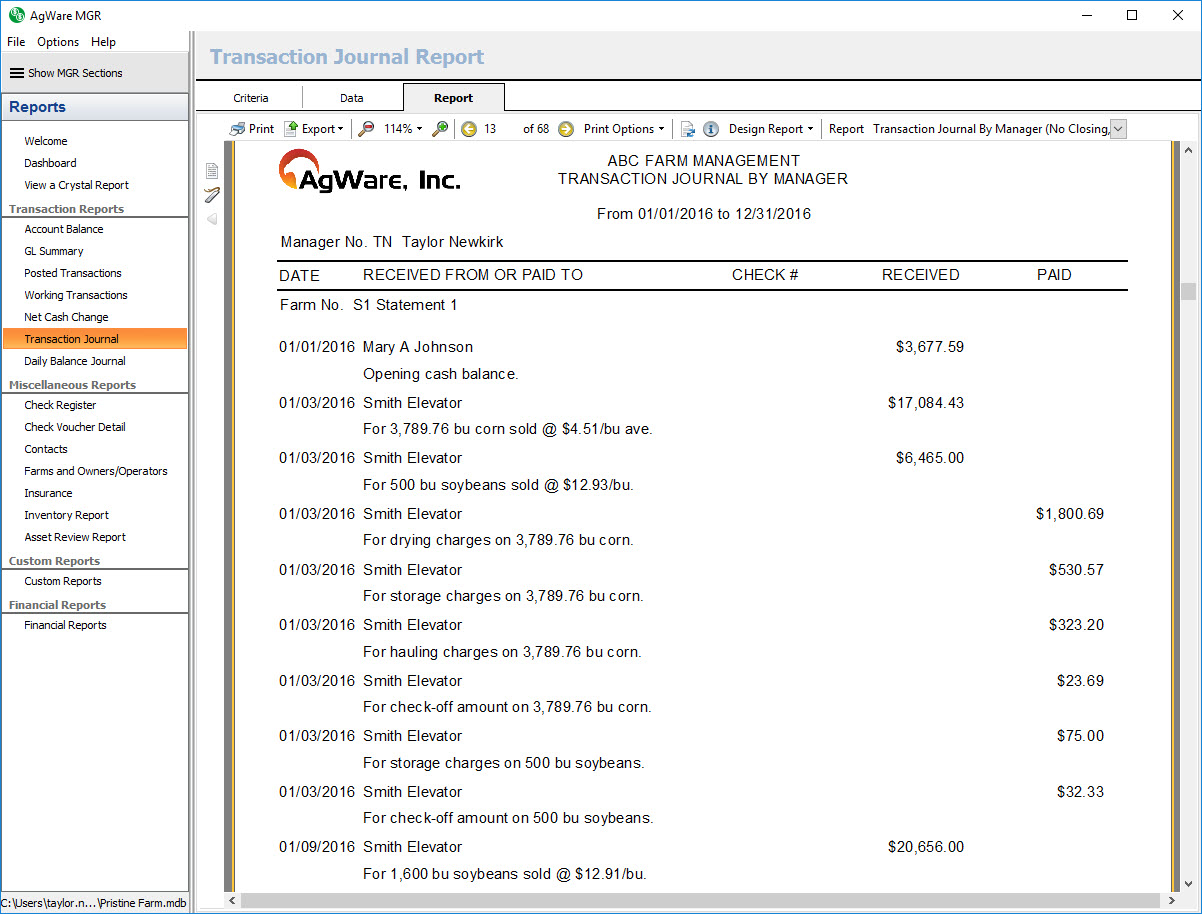Viewport: 1202px width, 914px height.
Task: Expand the Print Options dropdown
Action: 624,129
